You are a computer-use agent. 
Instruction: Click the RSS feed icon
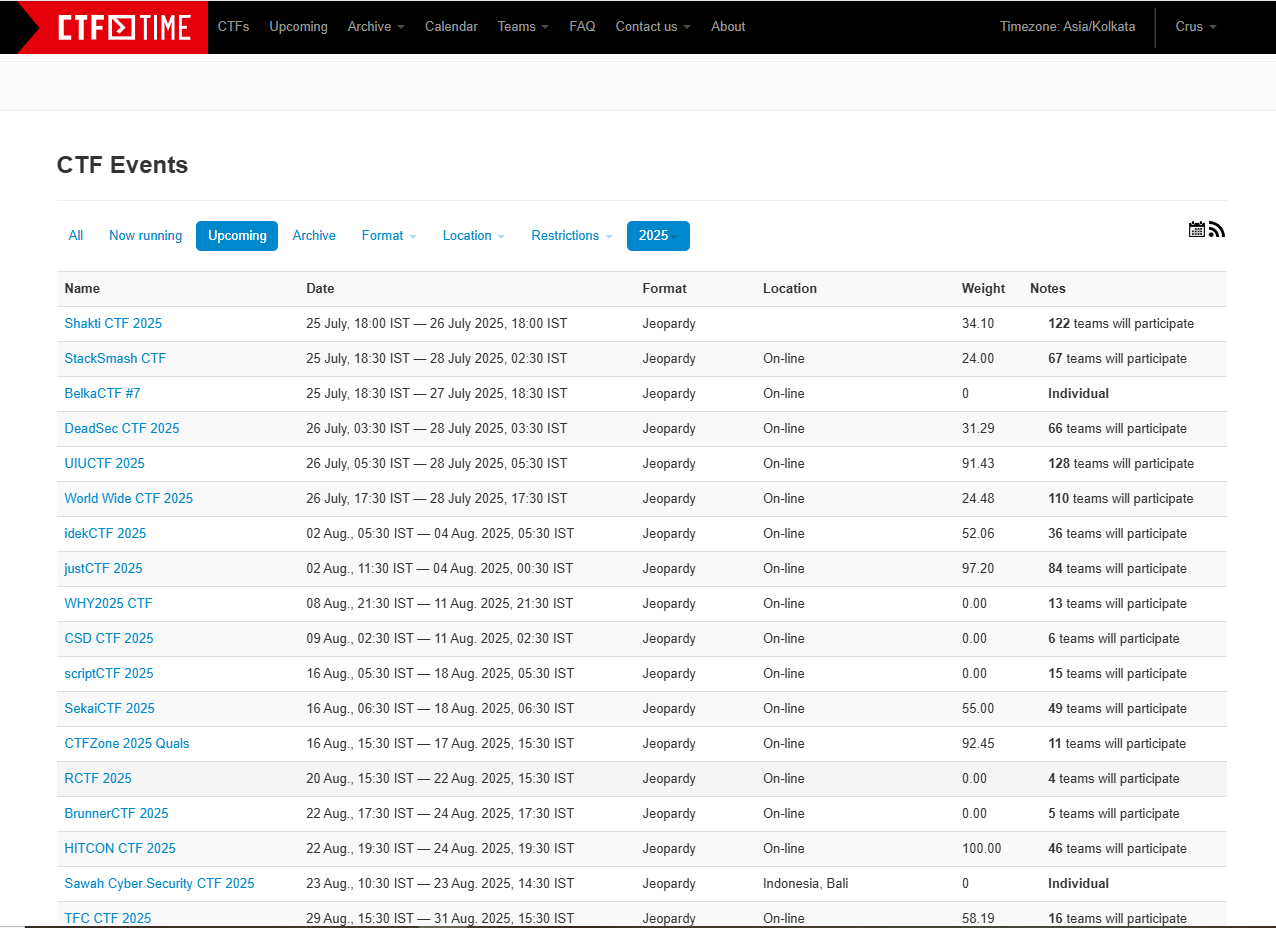coord(1217,230)
